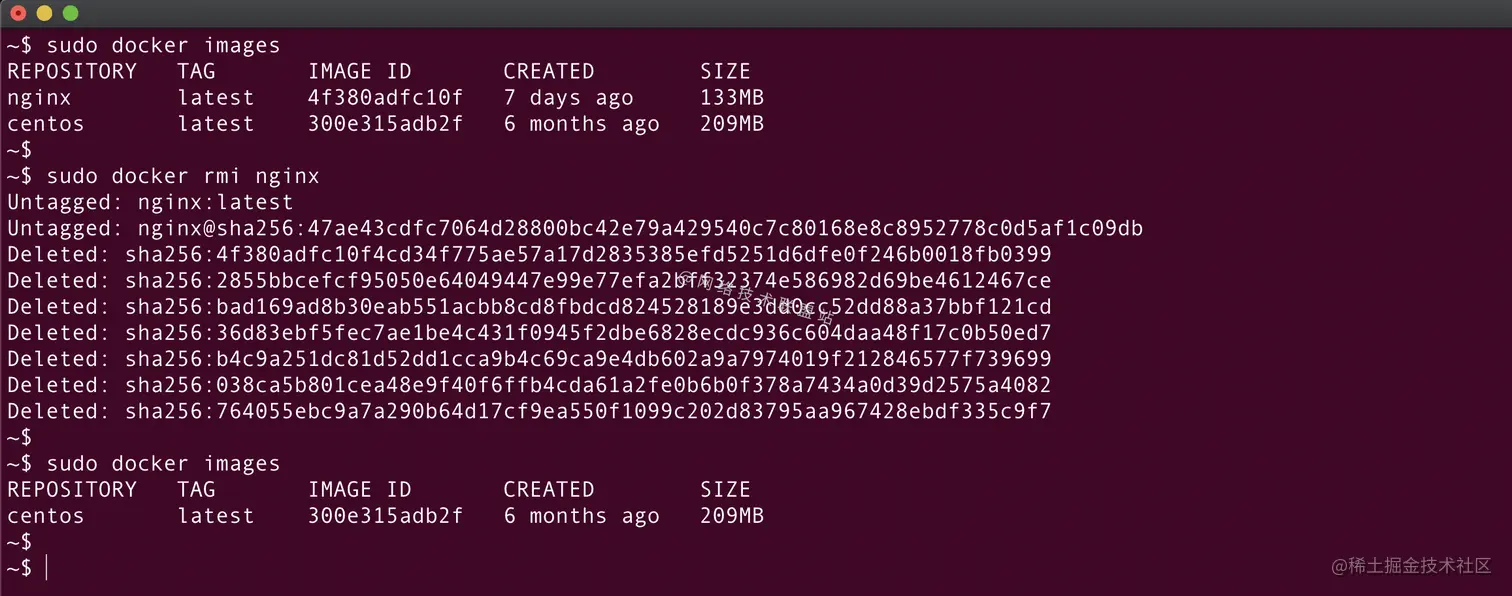Click the Untagged nginx@sha256:47ae43cd line
Screen dimensions: 1512x596
click(575, 228)
